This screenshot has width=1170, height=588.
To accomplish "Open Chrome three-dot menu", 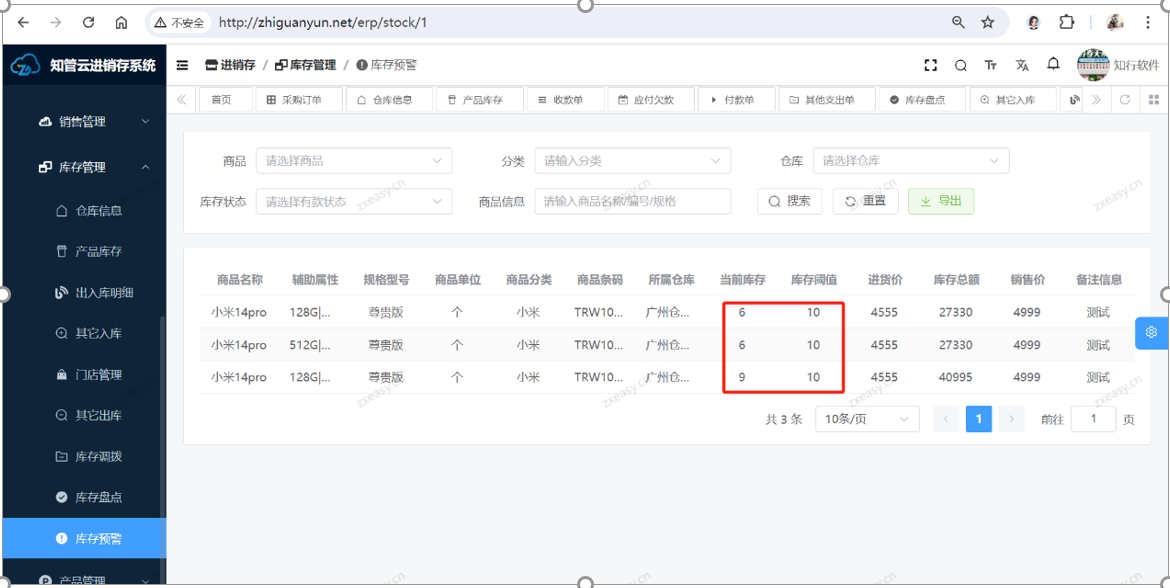I will (1148, 22).
